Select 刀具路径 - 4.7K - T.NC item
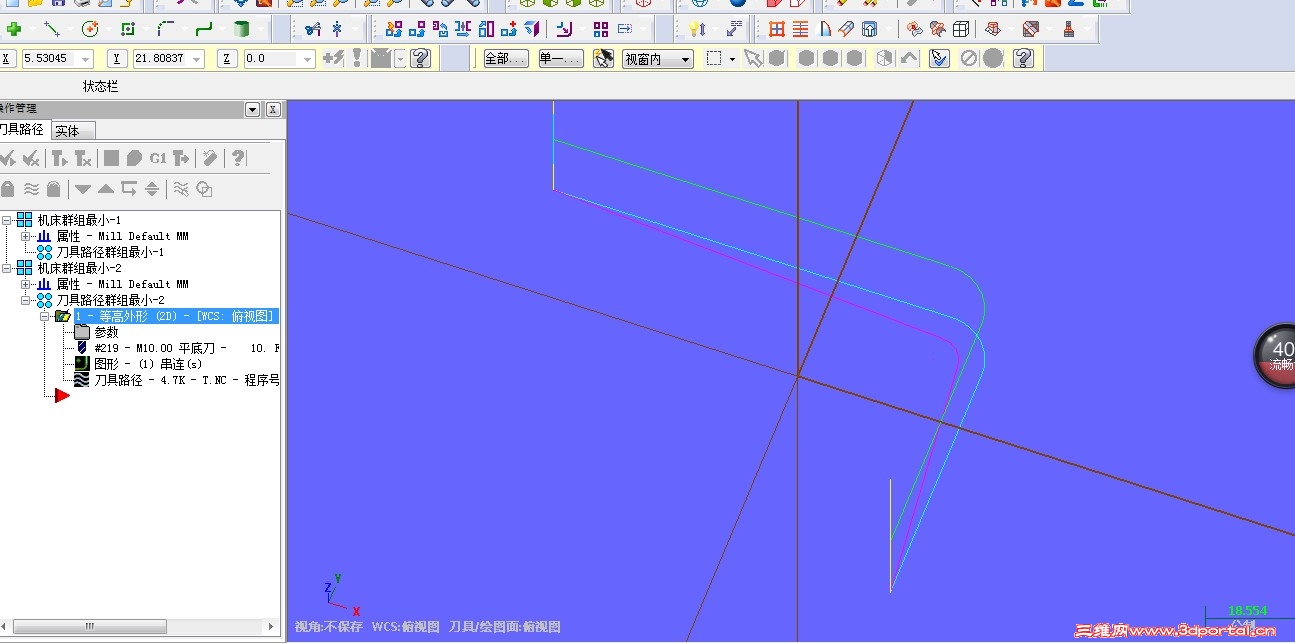Screen dimensions: 1295x644 click(x=186, y=380)
